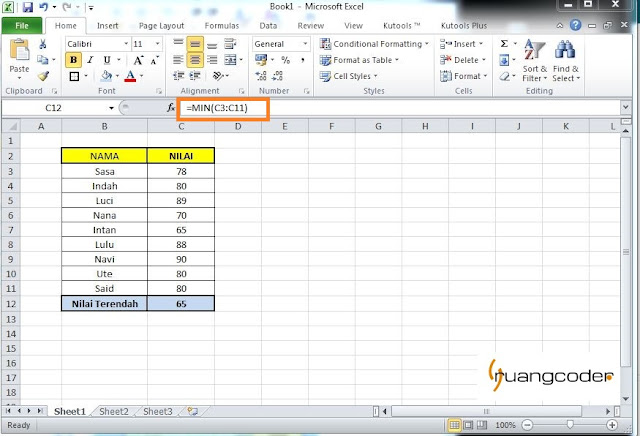Viewport: 640px width, 436px height.
Task: Click the Cut scissors icon
Action: [42, 44]
